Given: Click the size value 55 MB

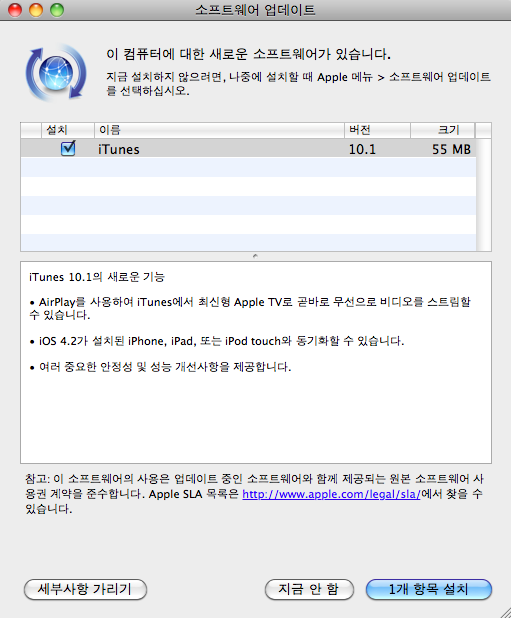Looking at the screenshot, I should click(x=451, y=149).
